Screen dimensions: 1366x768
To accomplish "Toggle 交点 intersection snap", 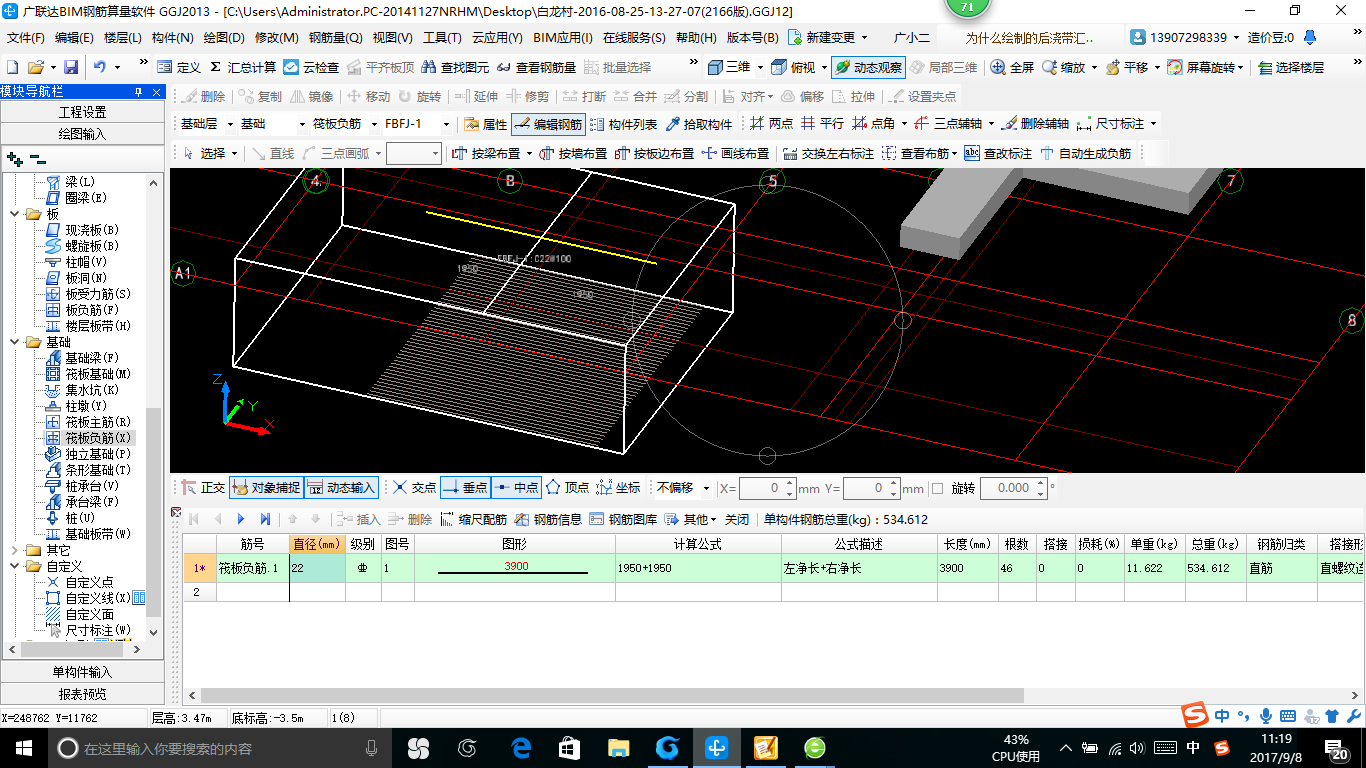I will [413, 488].
